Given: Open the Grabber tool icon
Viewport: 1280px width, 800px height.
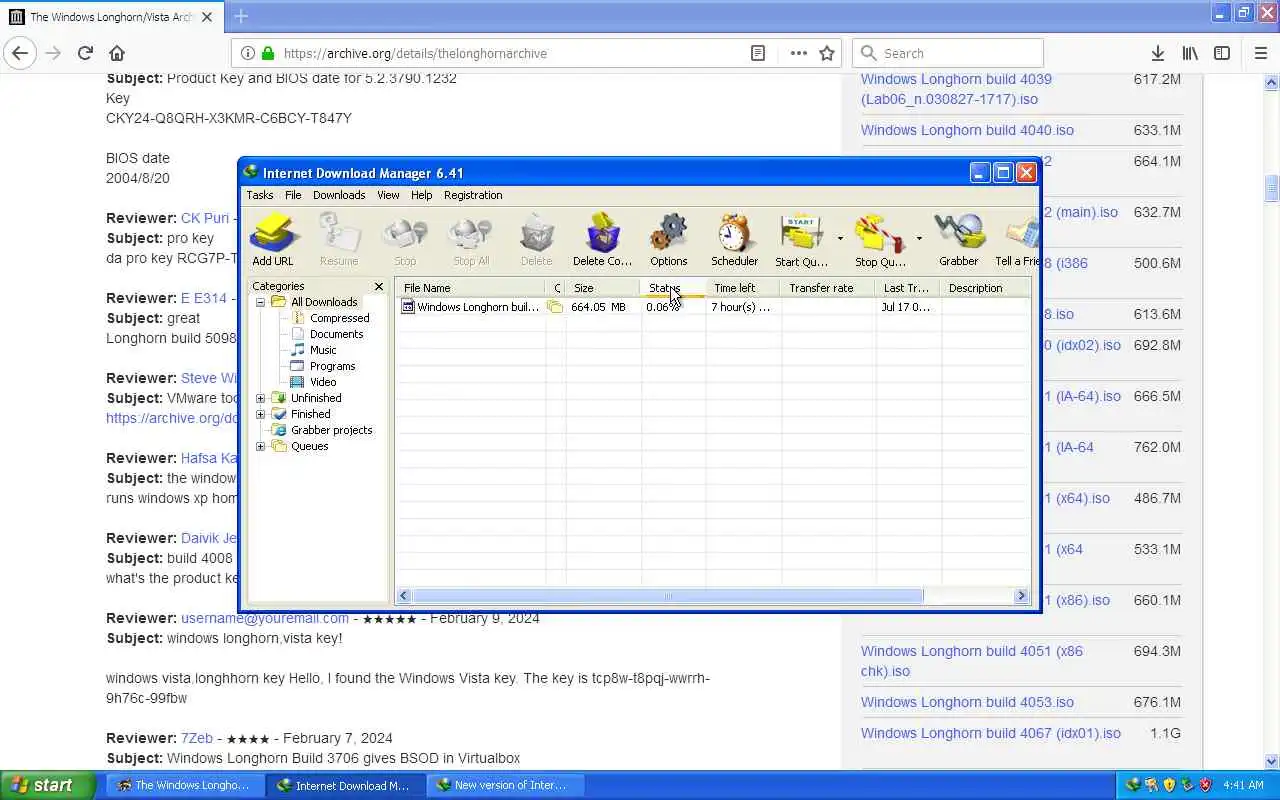Looking at the screenshot, I should [x=958, y=240].
